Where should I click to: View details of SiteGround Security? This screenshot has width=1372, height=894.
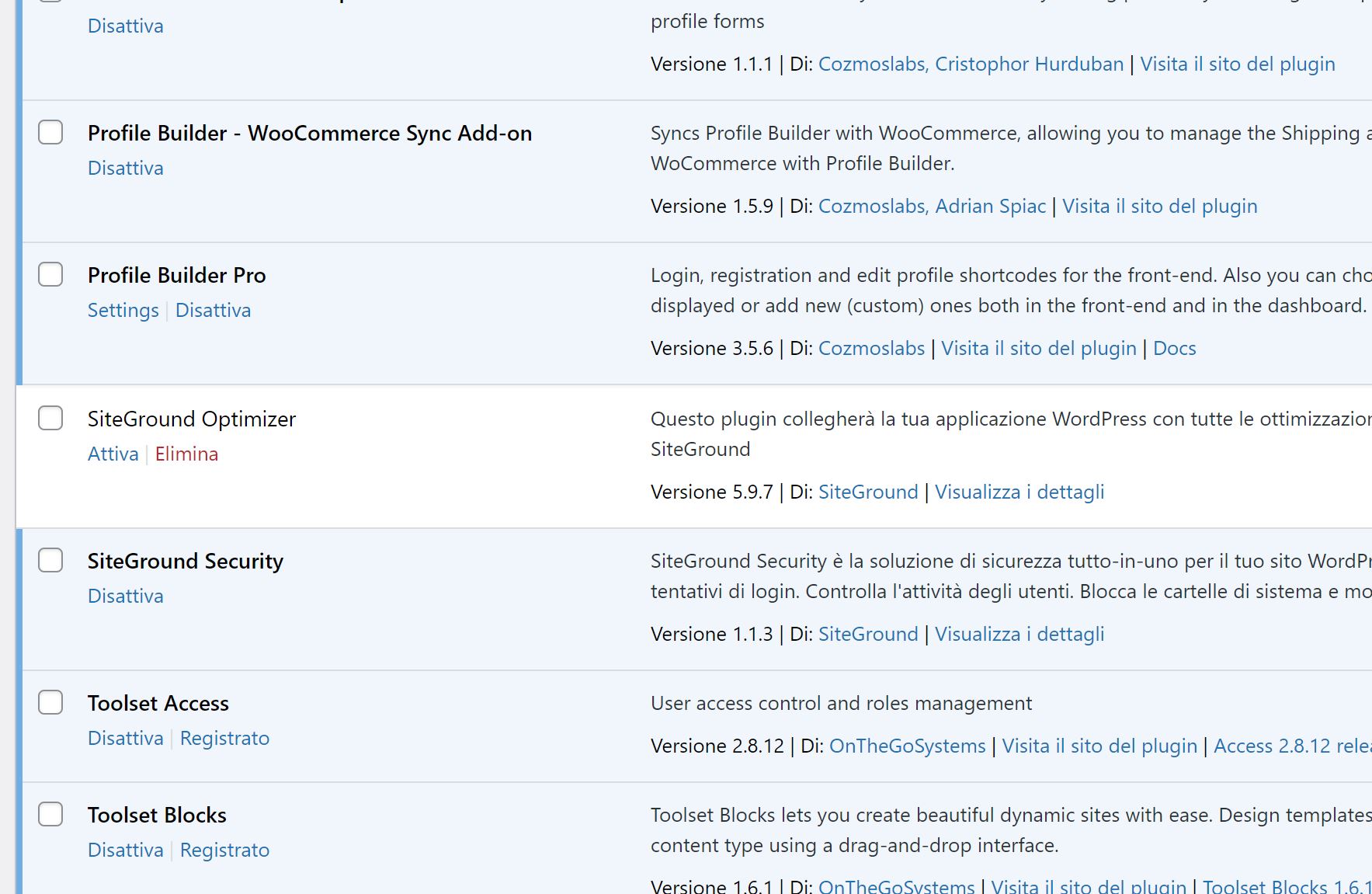(1019, 634)
